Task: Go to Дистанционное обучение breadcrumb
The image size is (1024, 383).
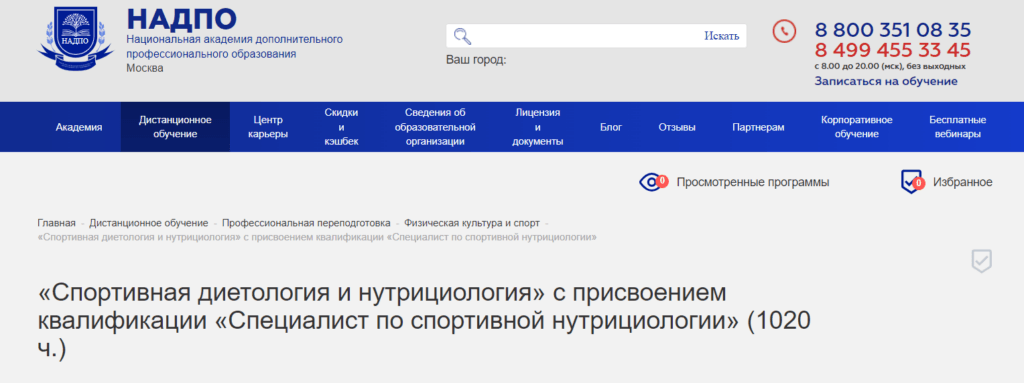Action: point(149,223)
